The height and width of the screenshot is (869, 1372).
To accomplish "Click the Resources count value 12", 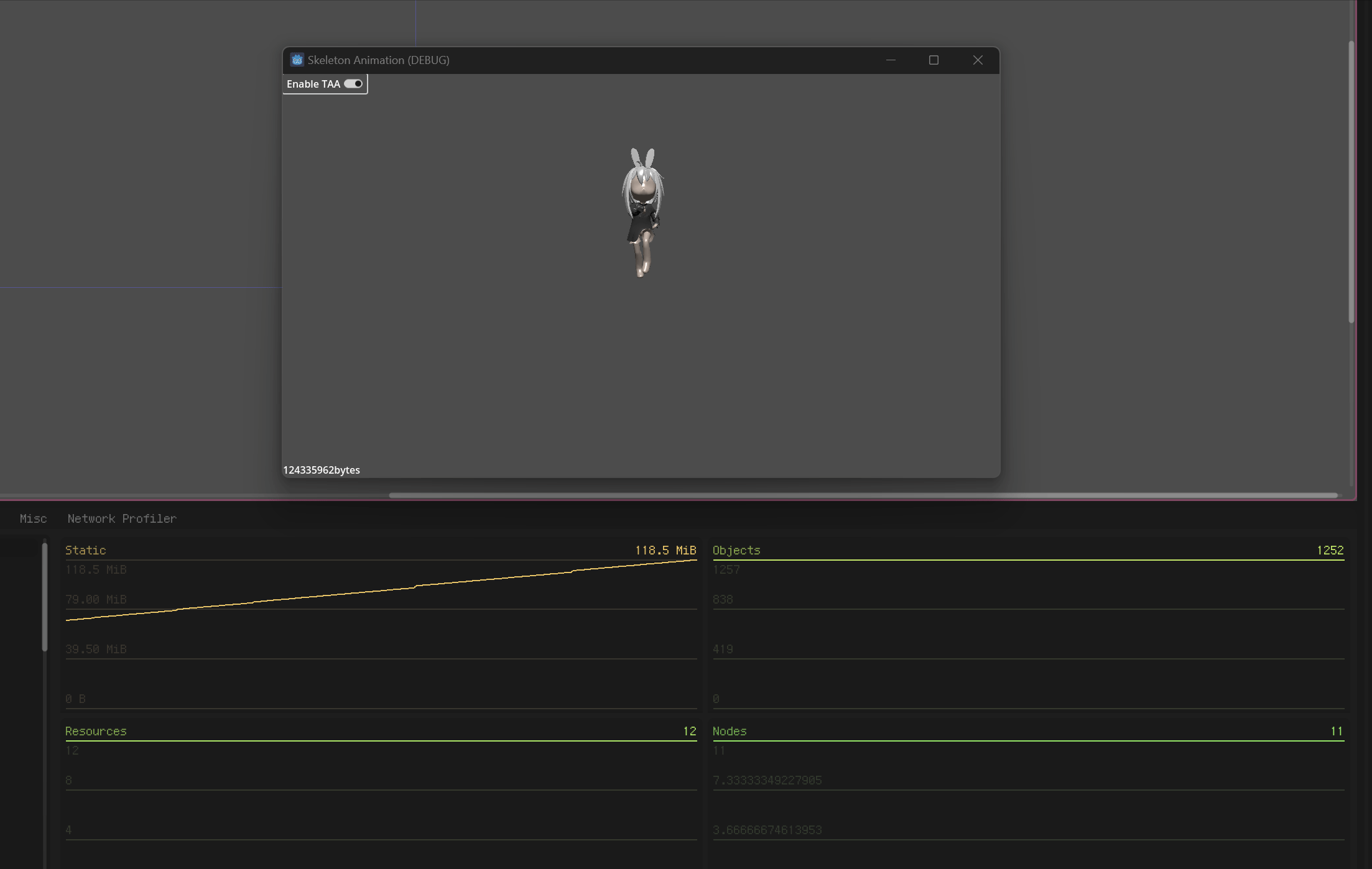I will coord(690,730).
